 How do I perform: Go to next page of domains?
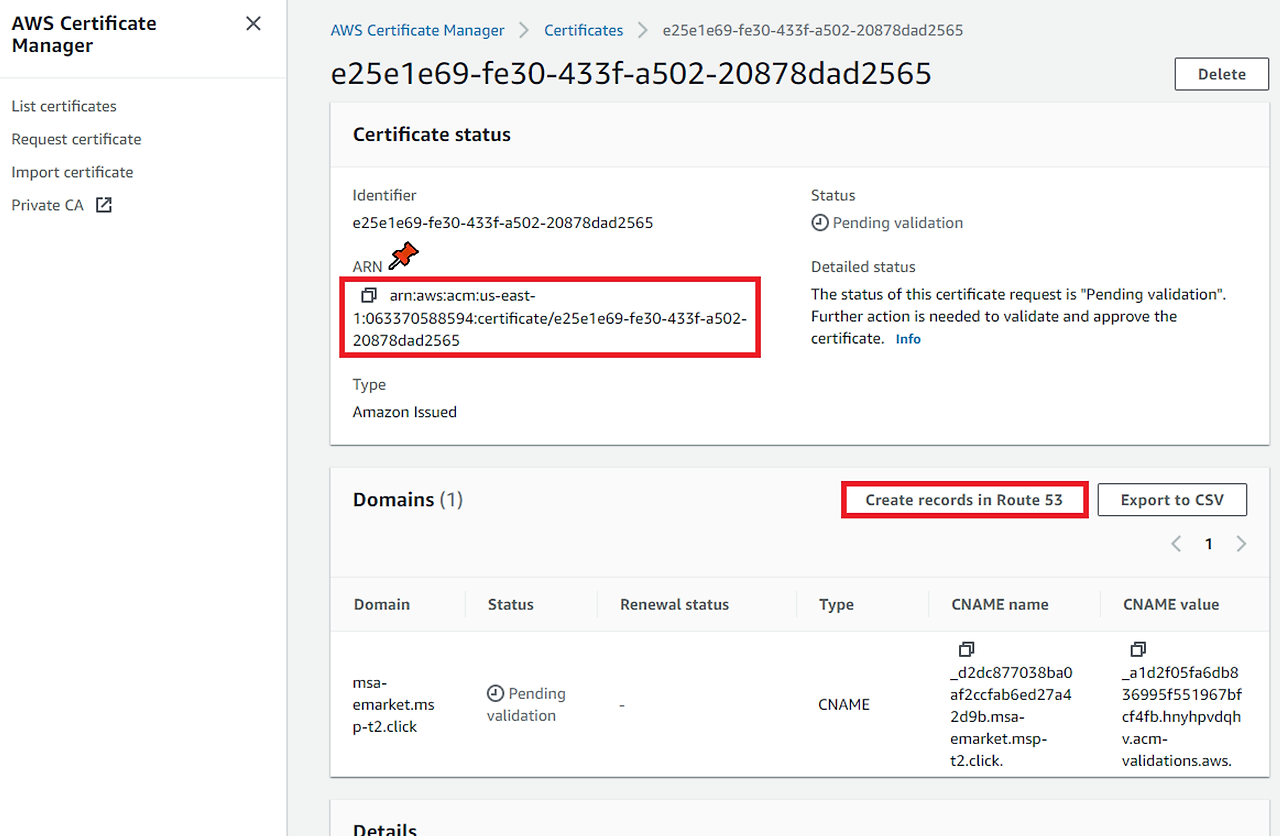click(x=1241, y=544)
